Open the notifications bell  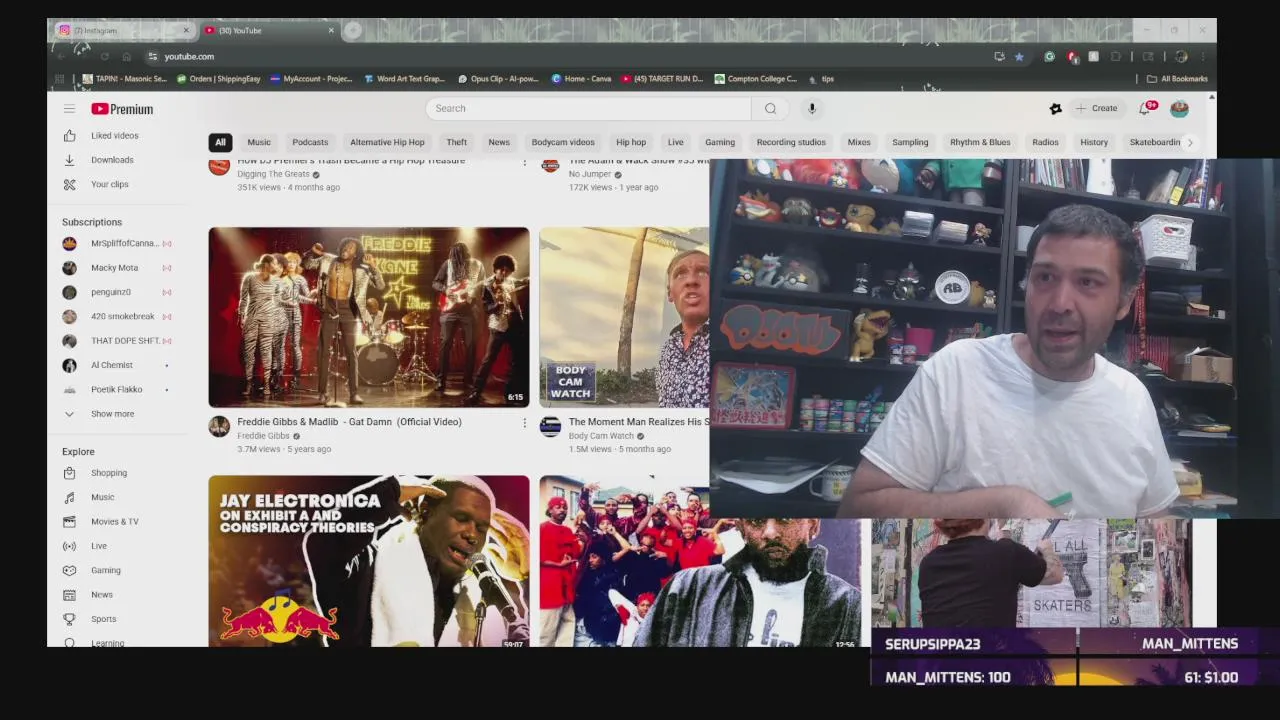(1146, 108)
